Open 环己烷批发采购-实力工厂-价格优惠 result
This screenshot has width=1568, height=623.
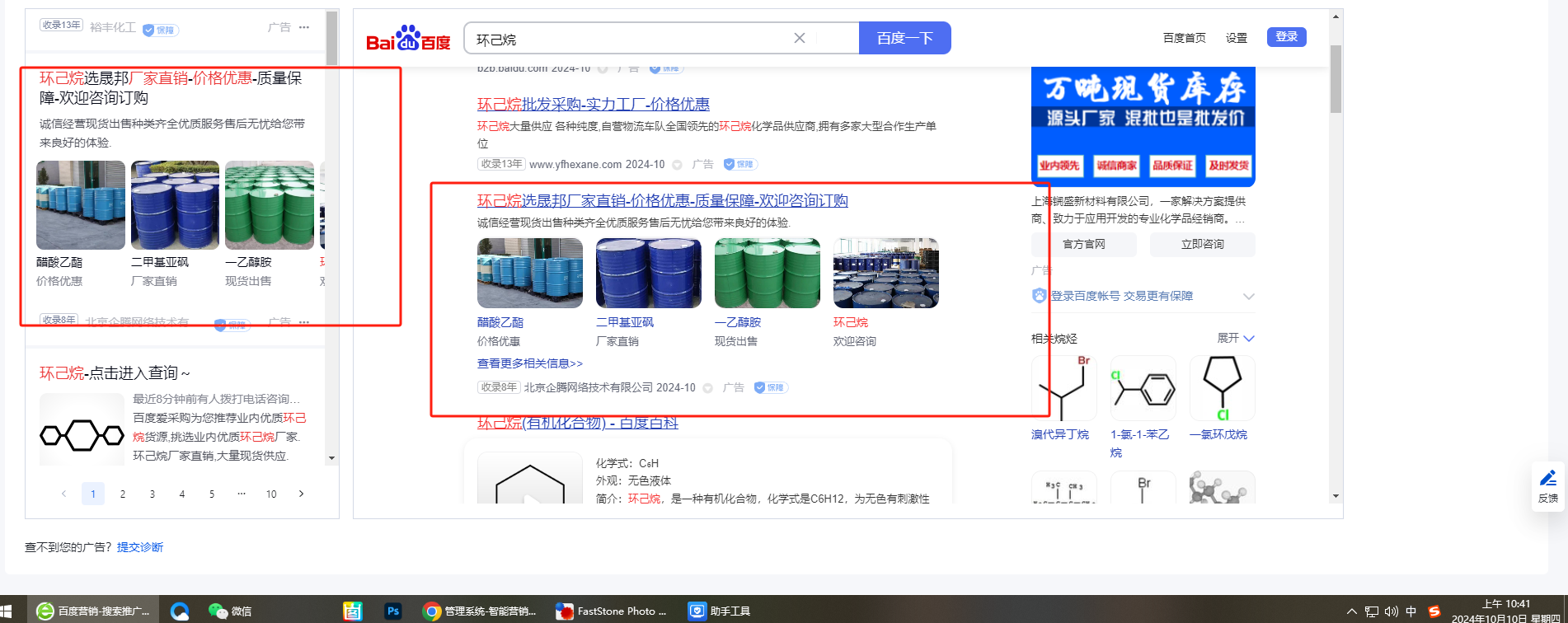[594, 105]
